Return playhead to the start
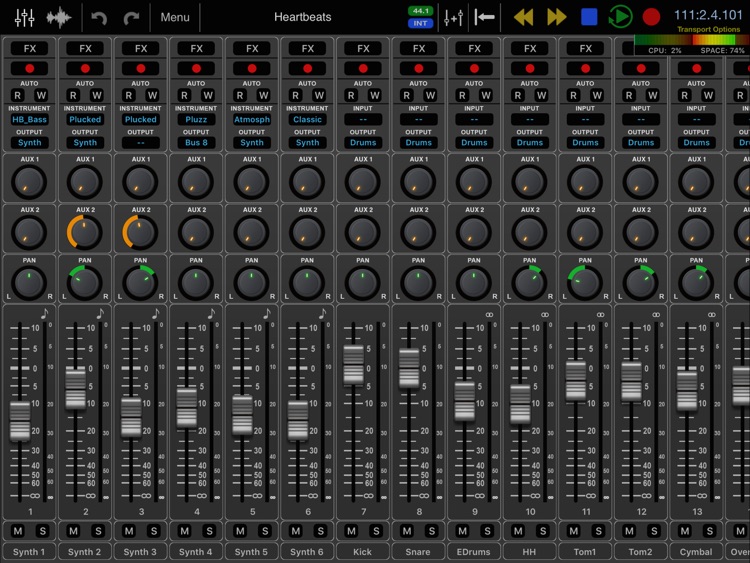Viewport: 750px width, 563px height. (x=485, y=18)
